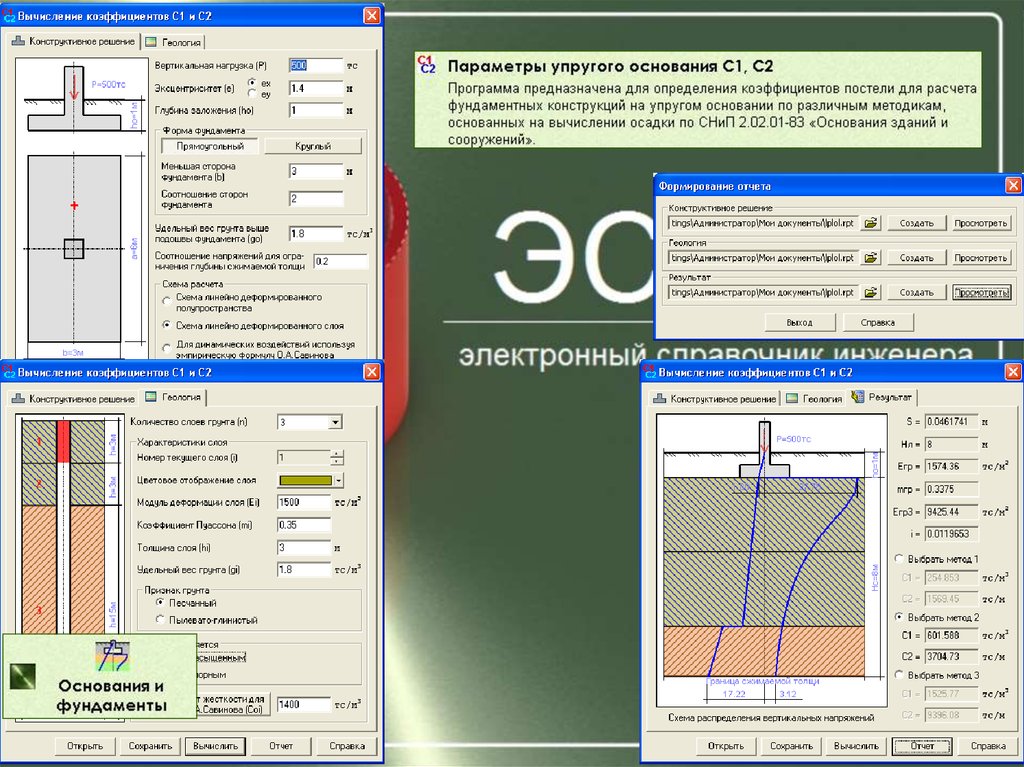The image size is (1024, 767).
Task: Browse for Конструктивное решение report file
Action: pyautogui.click(x=870, y=224)
